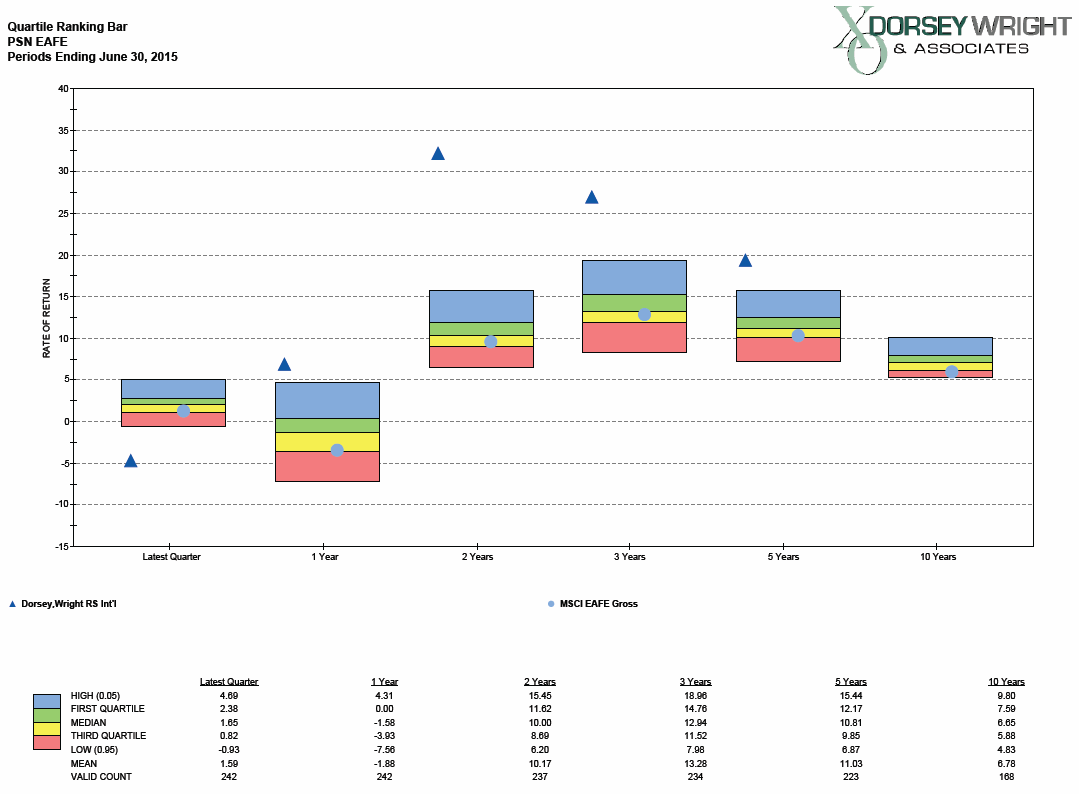Viewport: 1079px width, 794px height.
Task: Select the MSCI EAFE circle on 10 Years bar
Action: (x=951, y=372)
